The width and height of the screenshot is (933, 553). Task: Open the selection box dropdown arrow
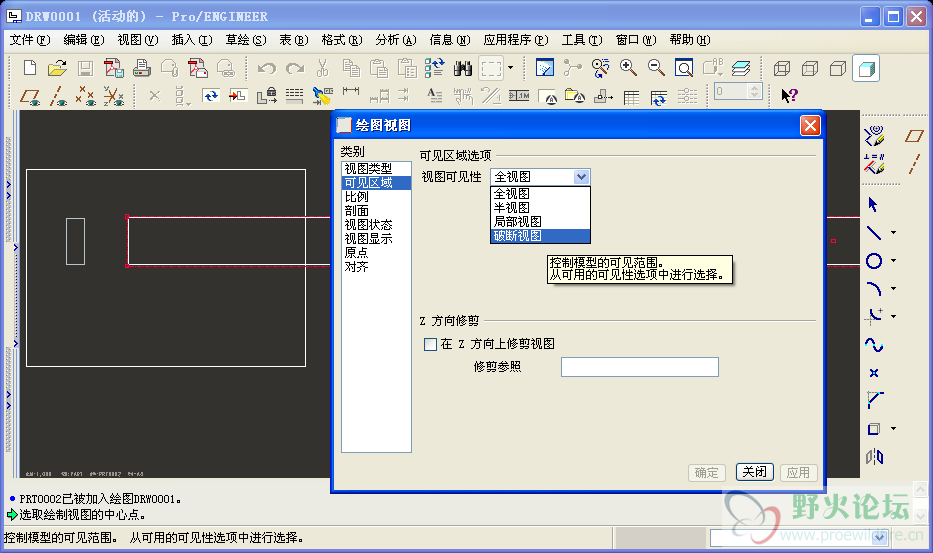point(510,68)
